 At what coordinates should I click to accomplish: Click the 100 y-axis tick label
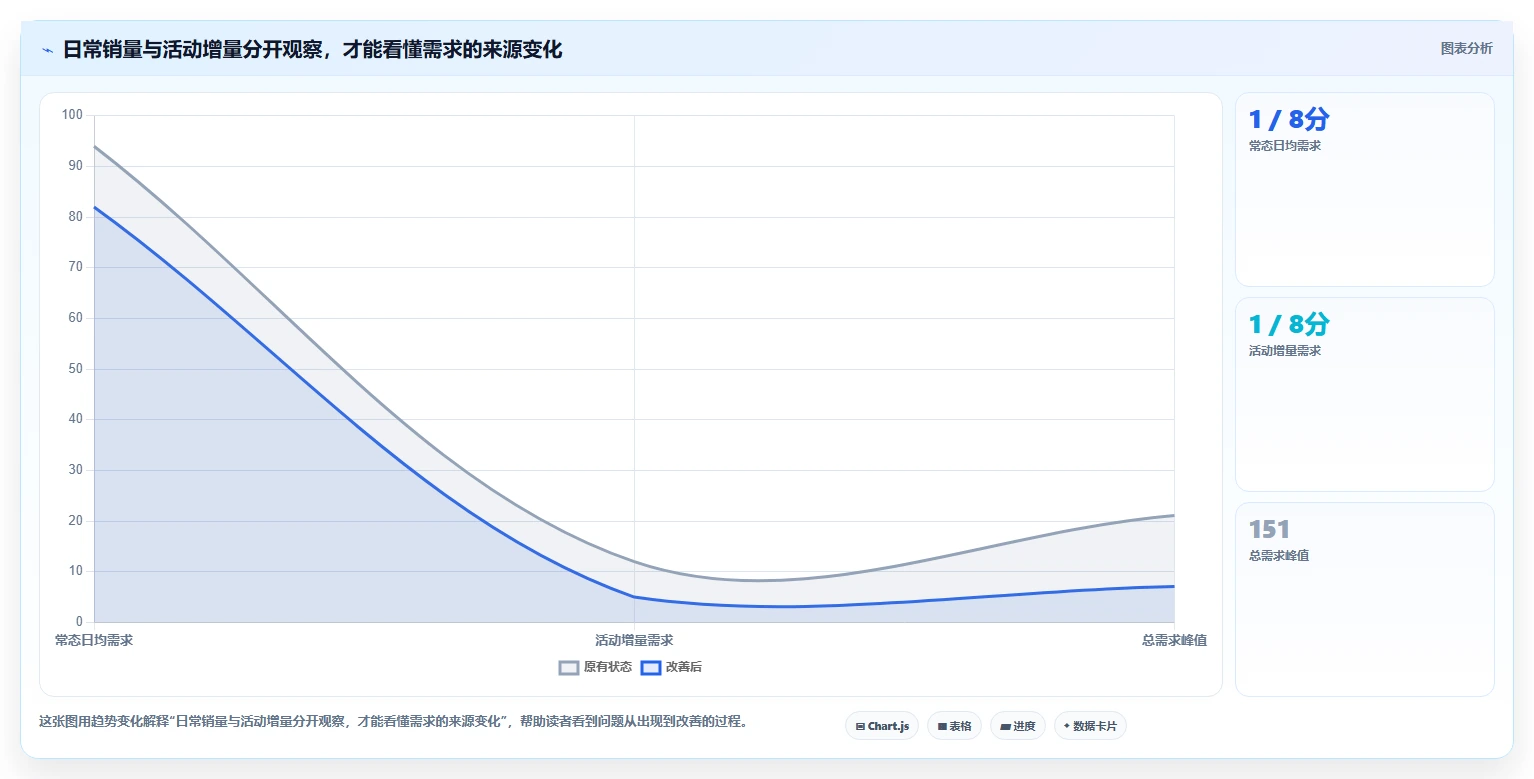[x=72, y=115]
